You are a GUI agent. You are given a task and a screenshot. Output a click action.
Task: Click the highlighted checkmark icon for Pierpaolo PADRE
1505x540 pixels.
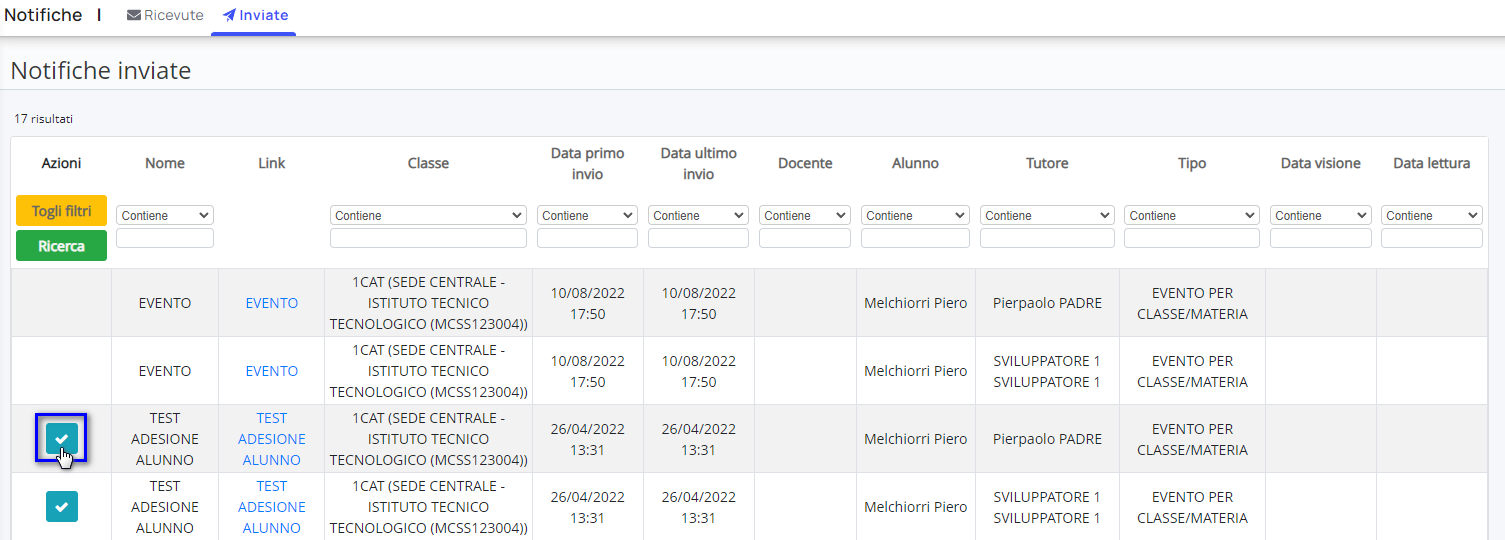pyautogui.click(x=62, y=438)
